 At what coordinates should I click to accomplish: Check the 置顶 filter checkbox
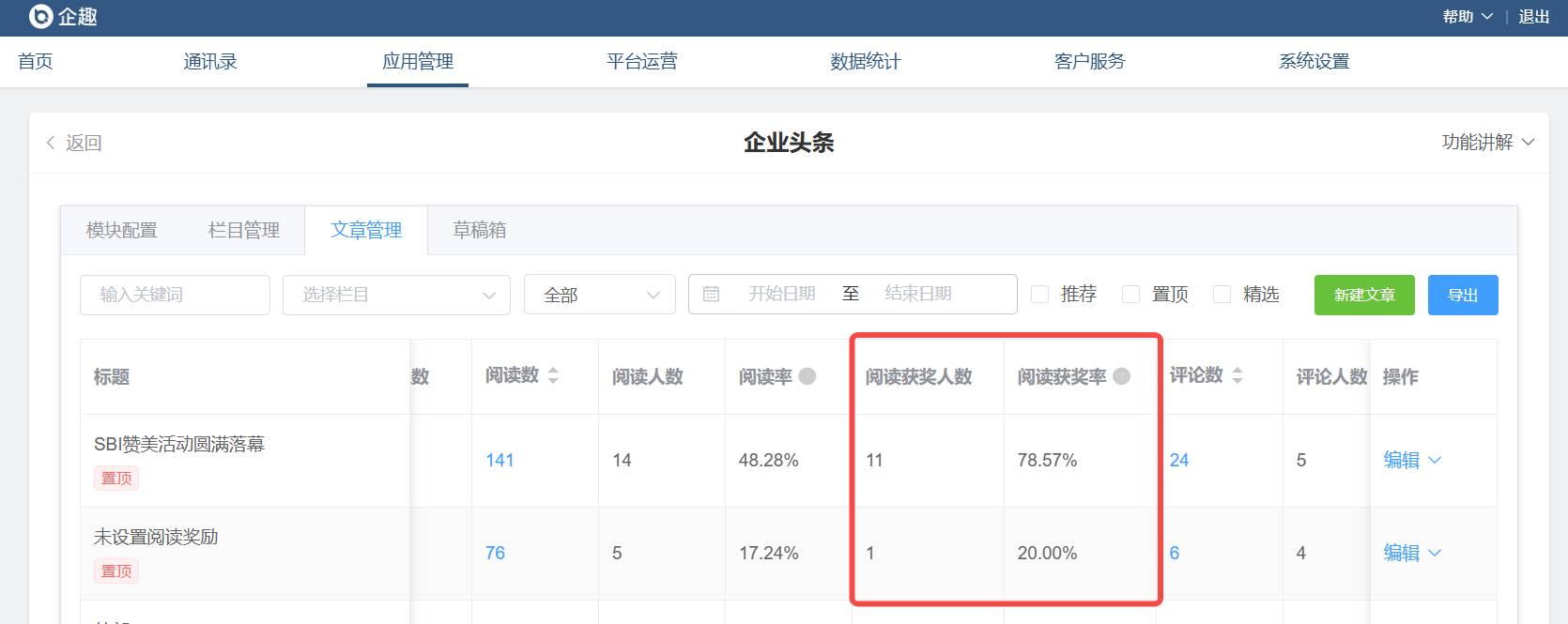1131,295
